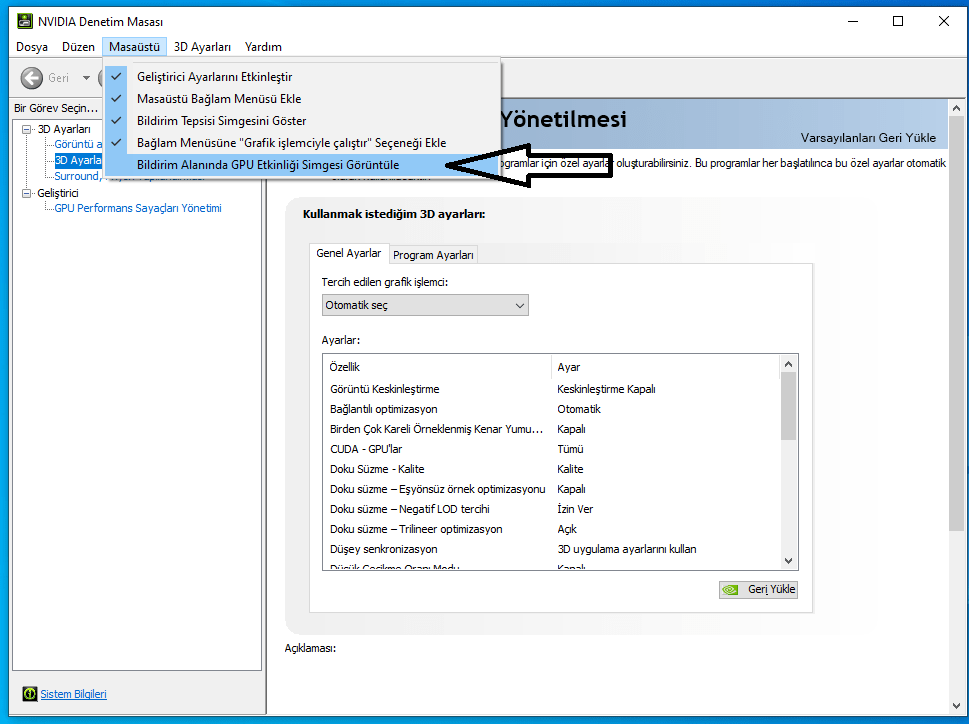Click main panel scroll-down arrow
The width and height of the screenshot is (969, 724).
[956, 705]
